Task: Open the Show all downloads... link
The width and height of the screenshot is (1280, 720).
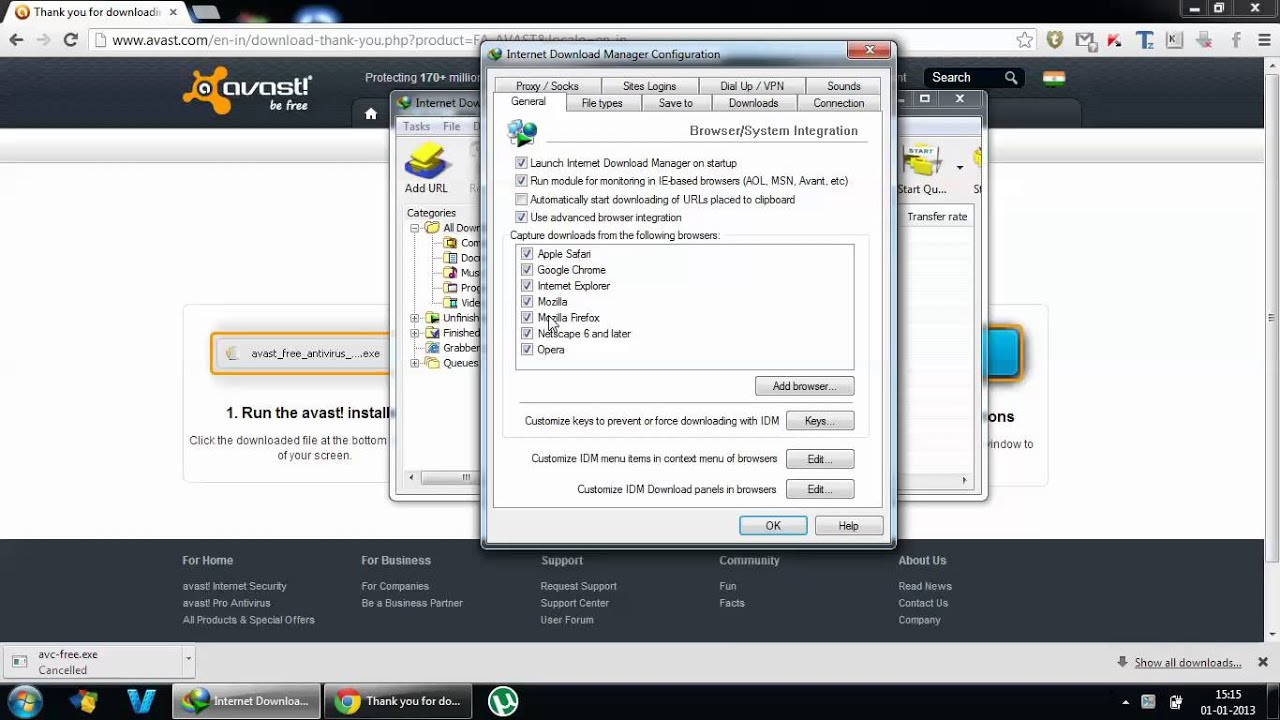Action: tap(1187, 663)
